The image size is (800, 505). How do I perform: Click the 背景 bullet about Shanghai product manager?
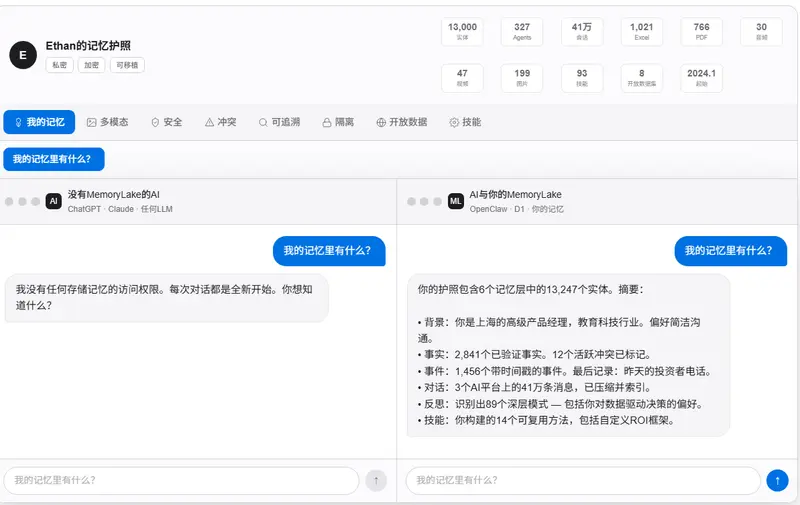pos(559,330)
